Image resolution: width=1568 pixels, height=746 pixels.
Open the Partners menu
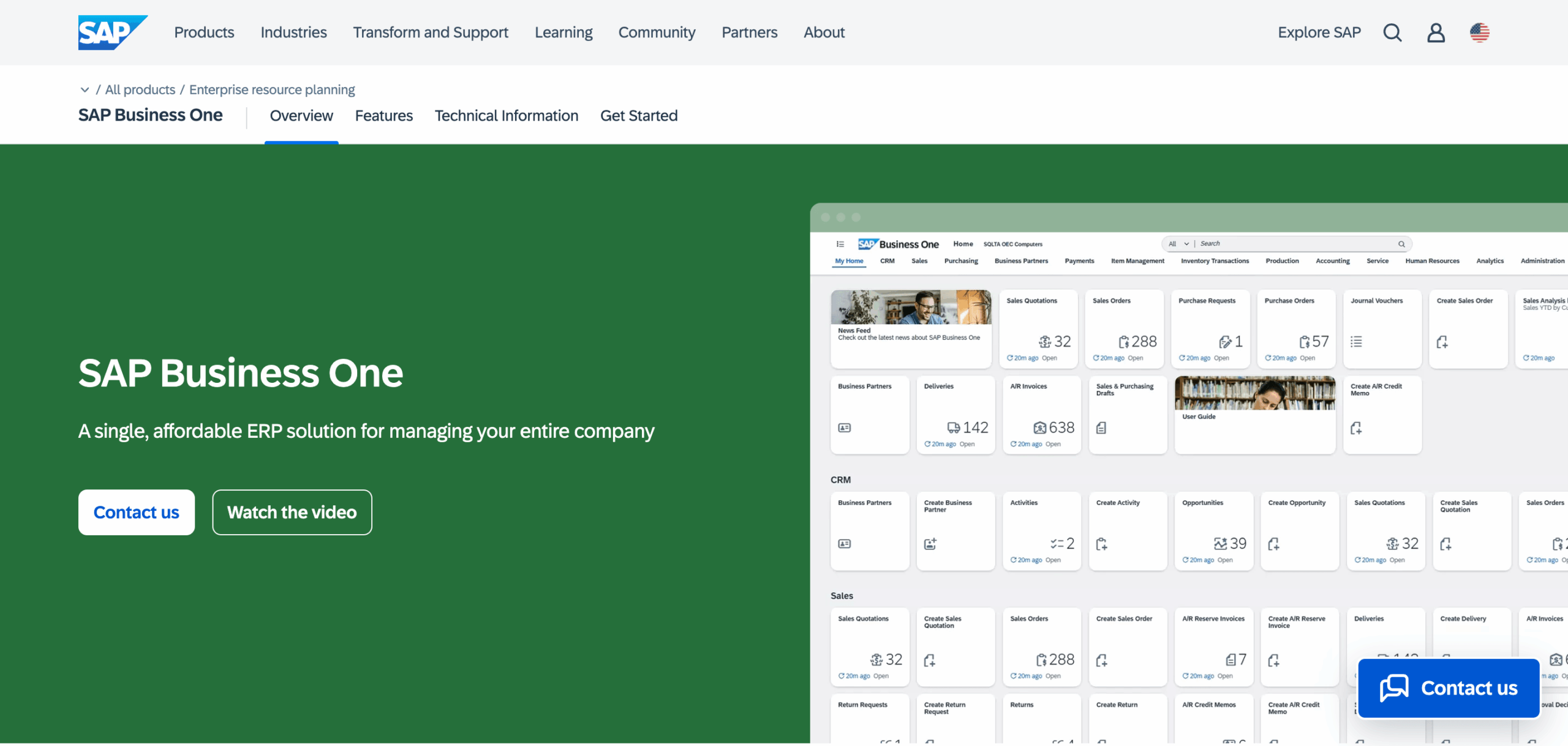click(750, 32)
